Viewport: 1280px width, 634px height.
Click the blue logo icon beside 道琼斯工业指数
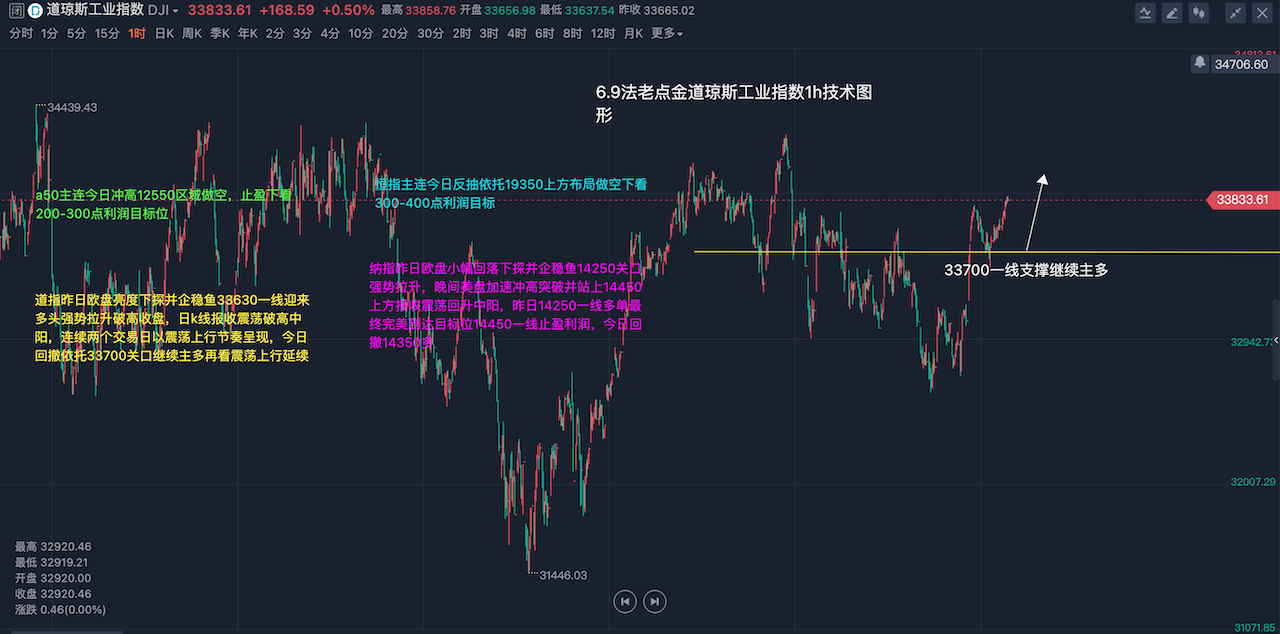coord(35,11)
